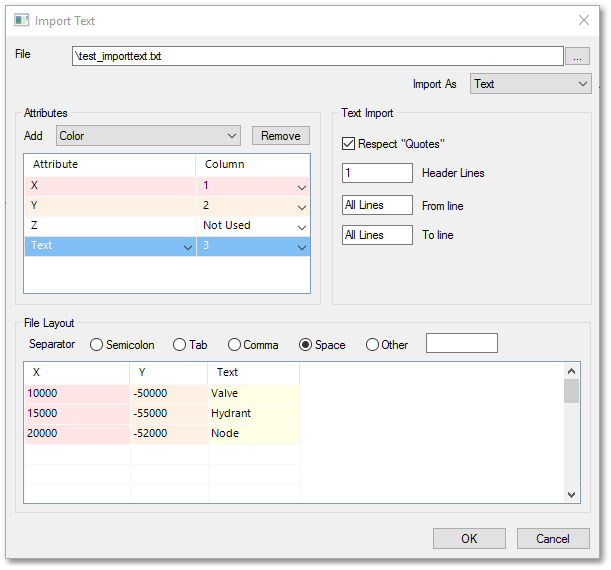This screenshot has width=611, height=570.
Task: Click the Cancel button
Action: [553, 538]
